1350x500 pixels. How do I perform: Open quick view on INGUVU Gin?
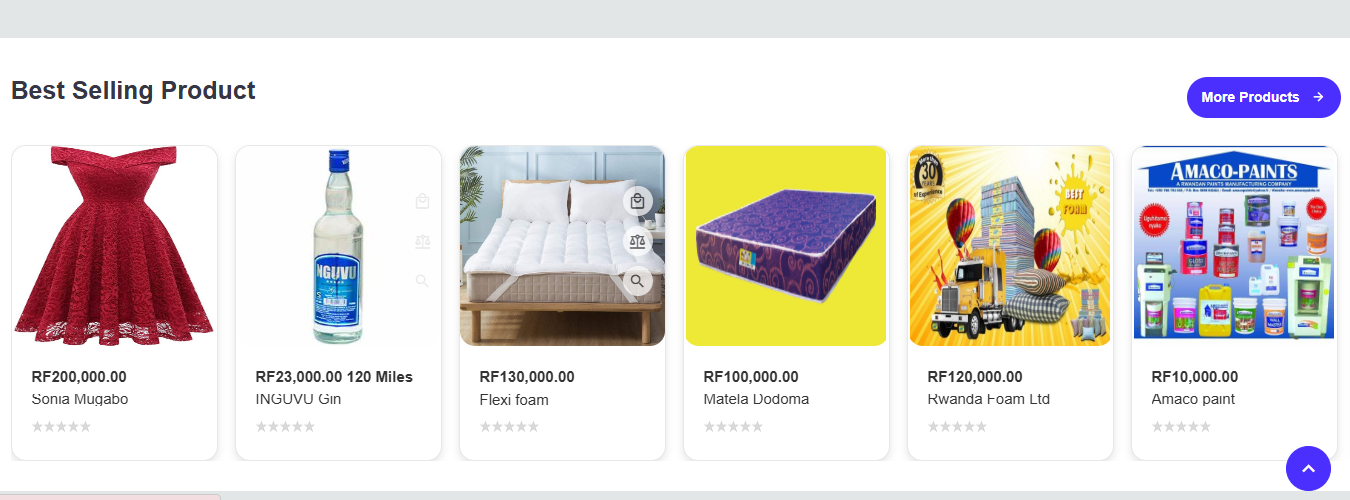pyautogui.click(x=422, y=281)
